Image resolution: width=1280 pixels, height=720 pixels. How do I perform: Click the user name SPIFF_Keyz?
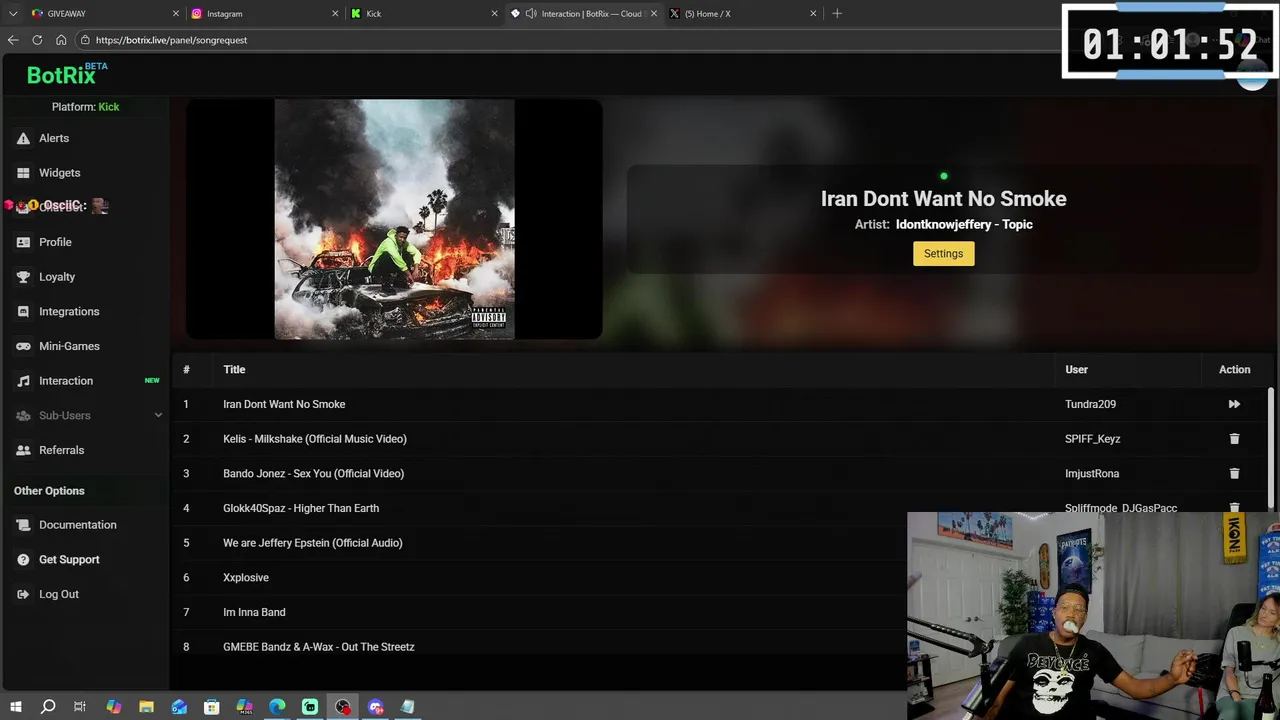pos(1092,439)
